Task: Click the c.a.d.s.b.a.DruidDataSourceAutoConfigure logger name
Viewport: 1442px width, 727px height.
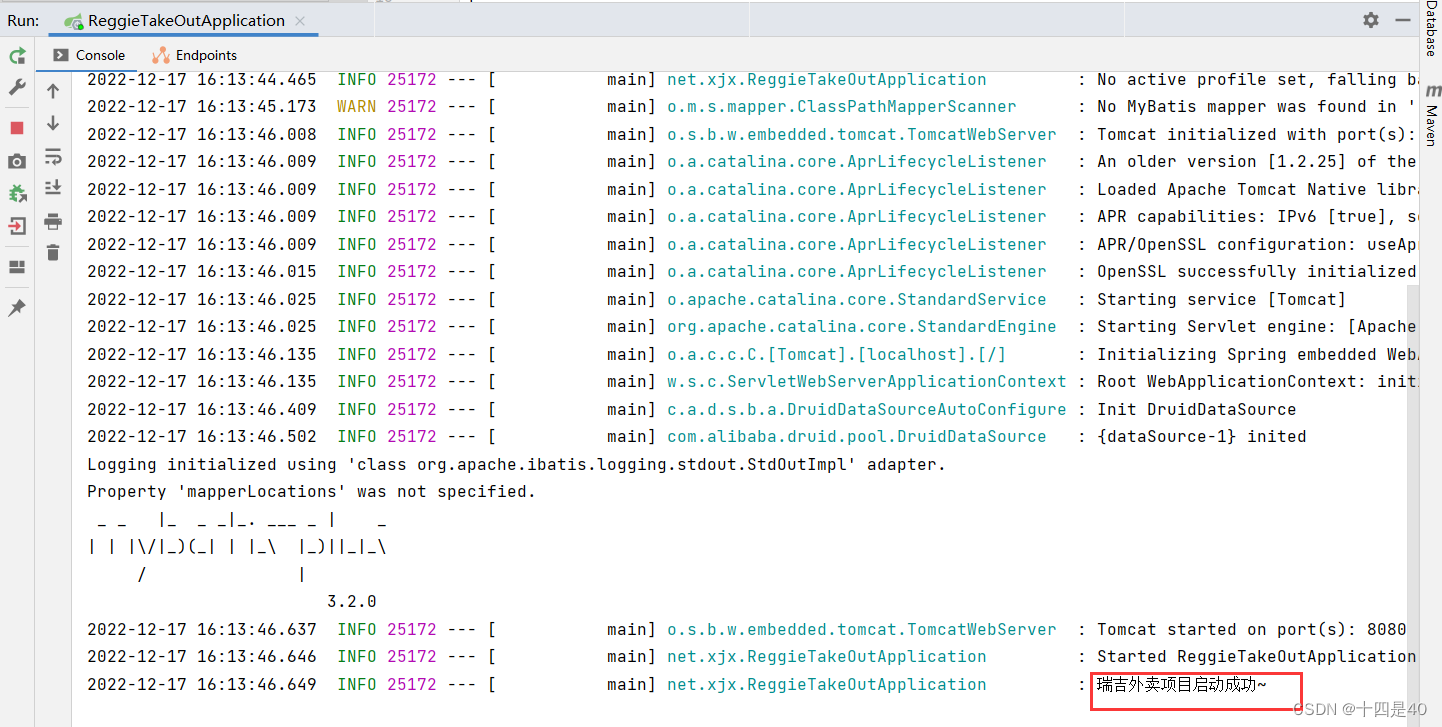Action: point(867,409)
